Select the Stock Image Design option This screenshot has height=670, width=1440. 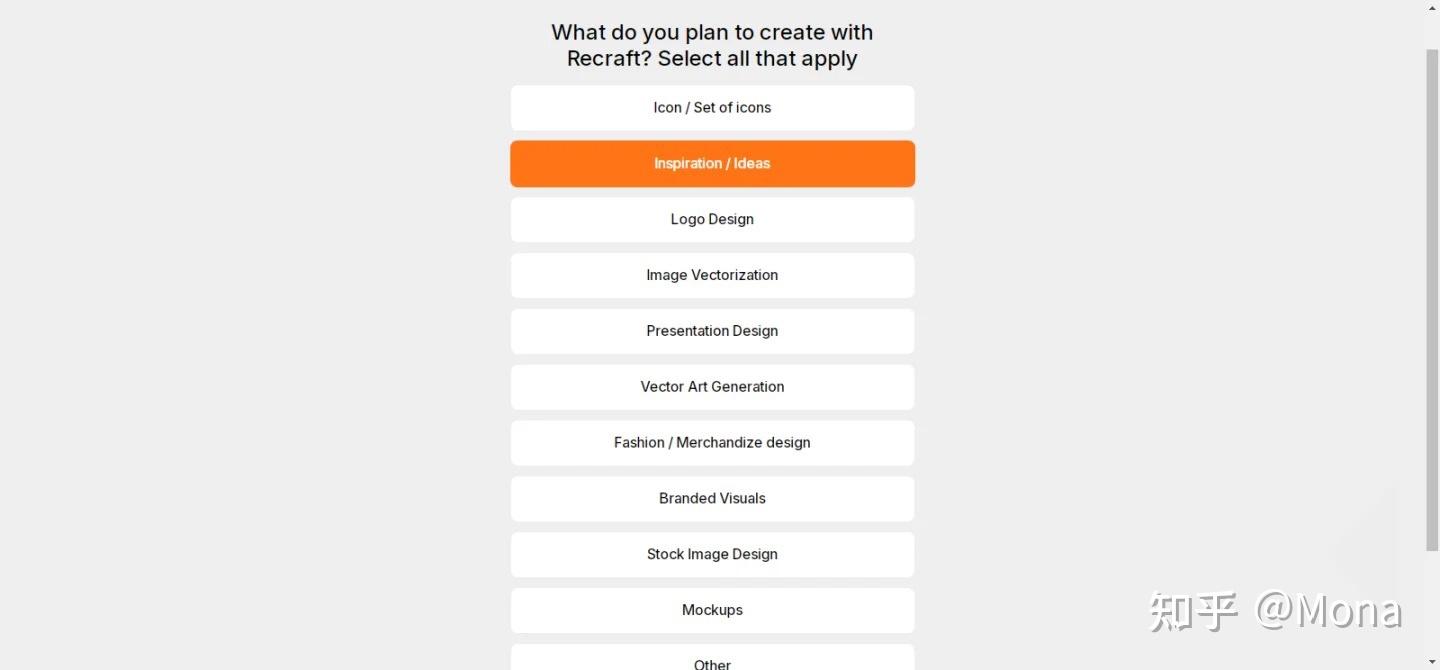(x=712, y=555)
